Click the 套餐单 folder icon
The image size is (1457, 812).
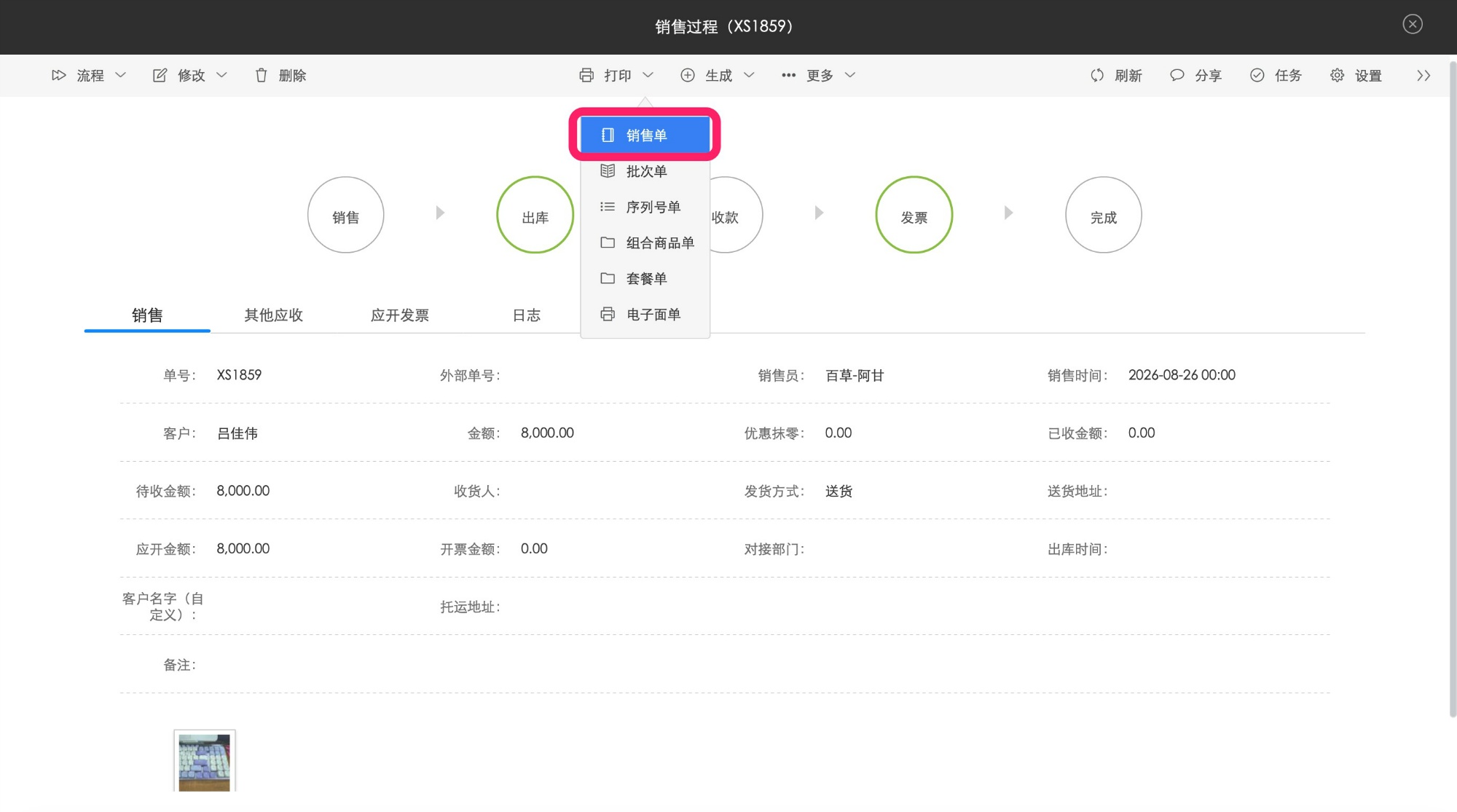click(x=608, y=277)
